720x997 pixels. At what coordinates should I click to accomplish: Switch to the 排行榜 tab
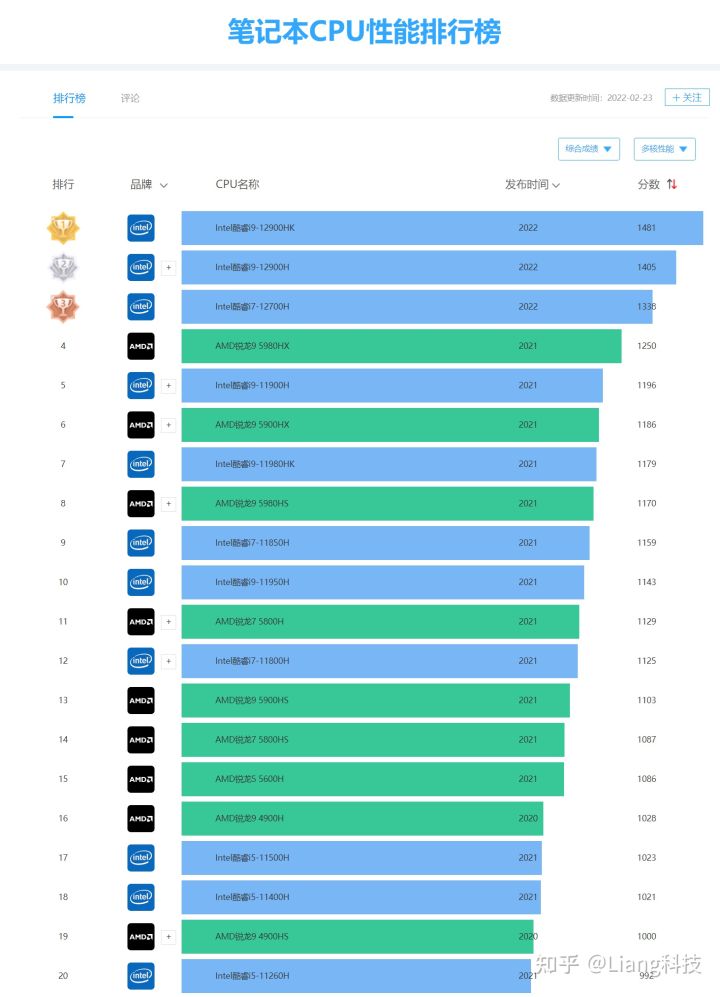pos(69,98)
